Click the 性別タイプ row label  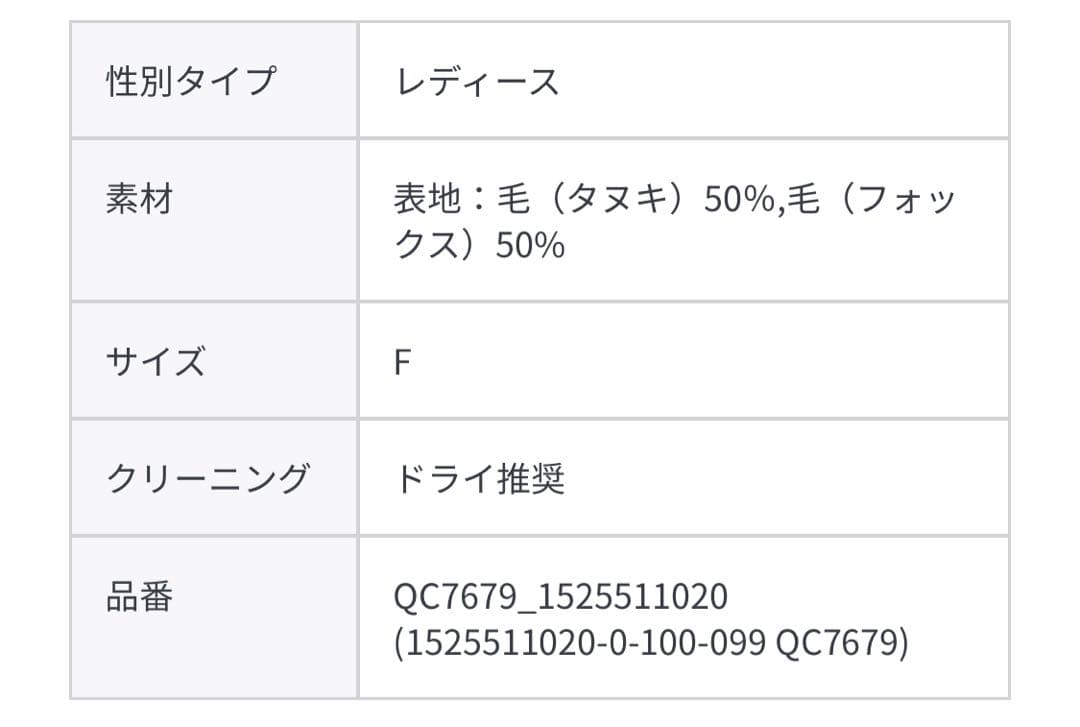pyautogui.click(x=190, y=80)
